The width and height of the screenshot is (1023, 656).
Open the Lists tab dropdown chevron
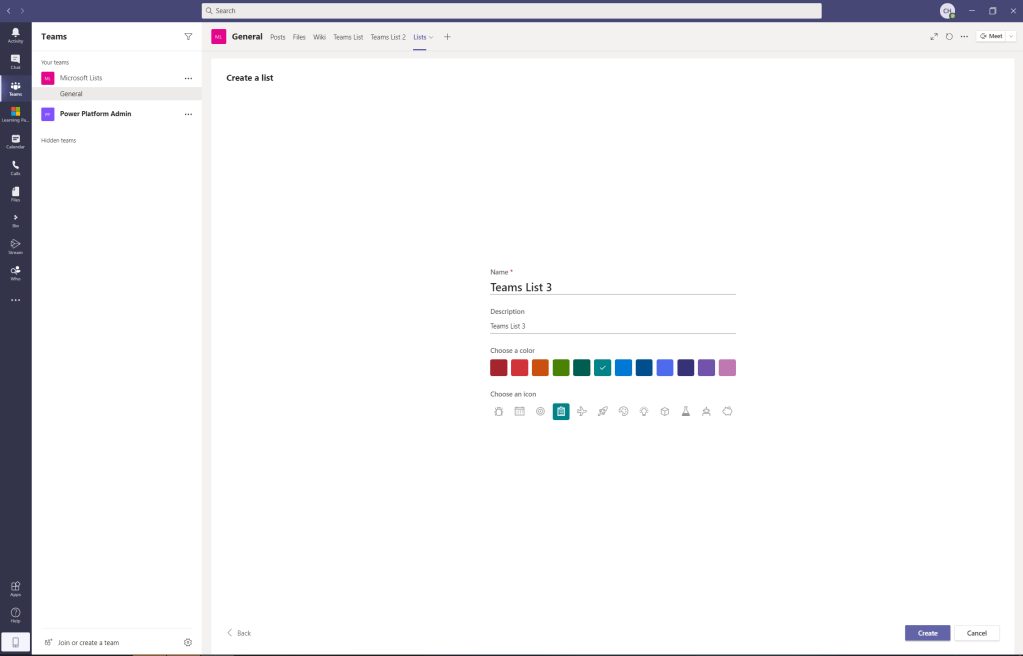(431, 37)
